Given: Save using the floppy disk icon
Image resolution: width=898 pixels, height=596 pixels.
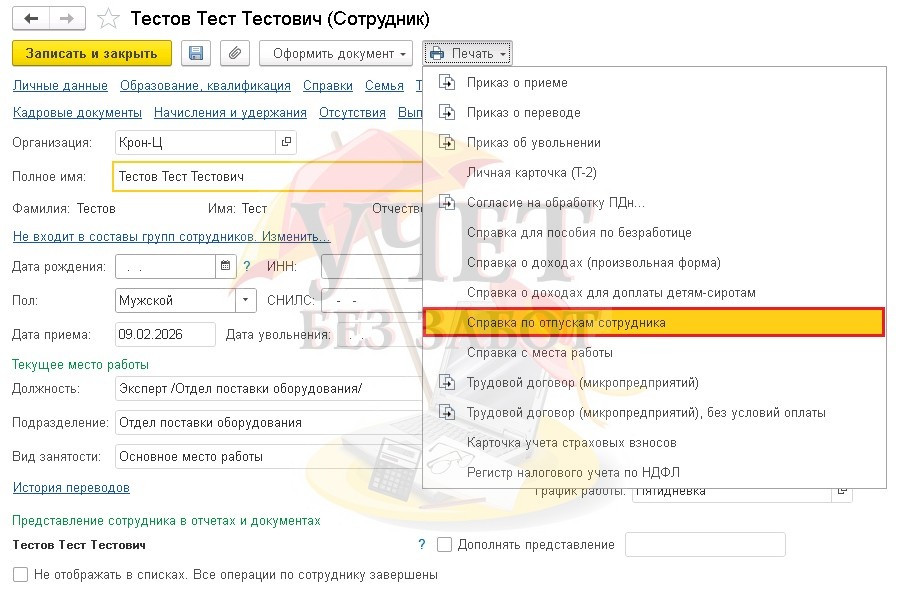Looking at the screenshot, I should coord(196,53).
